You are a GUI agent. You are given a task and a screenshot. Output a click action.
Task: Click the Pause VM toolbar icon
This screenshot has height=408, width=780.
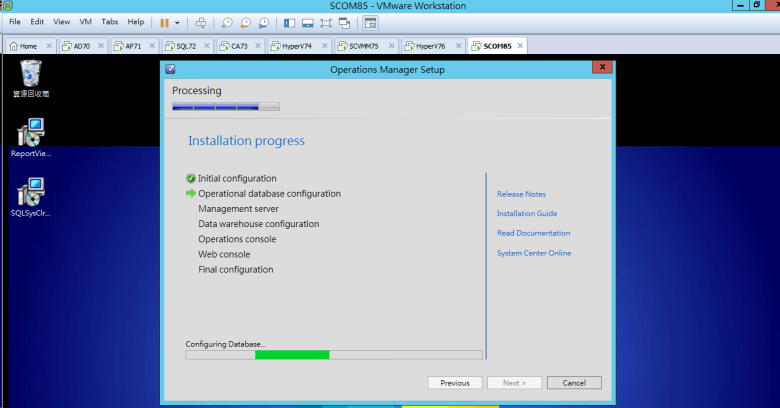point(164,22)
